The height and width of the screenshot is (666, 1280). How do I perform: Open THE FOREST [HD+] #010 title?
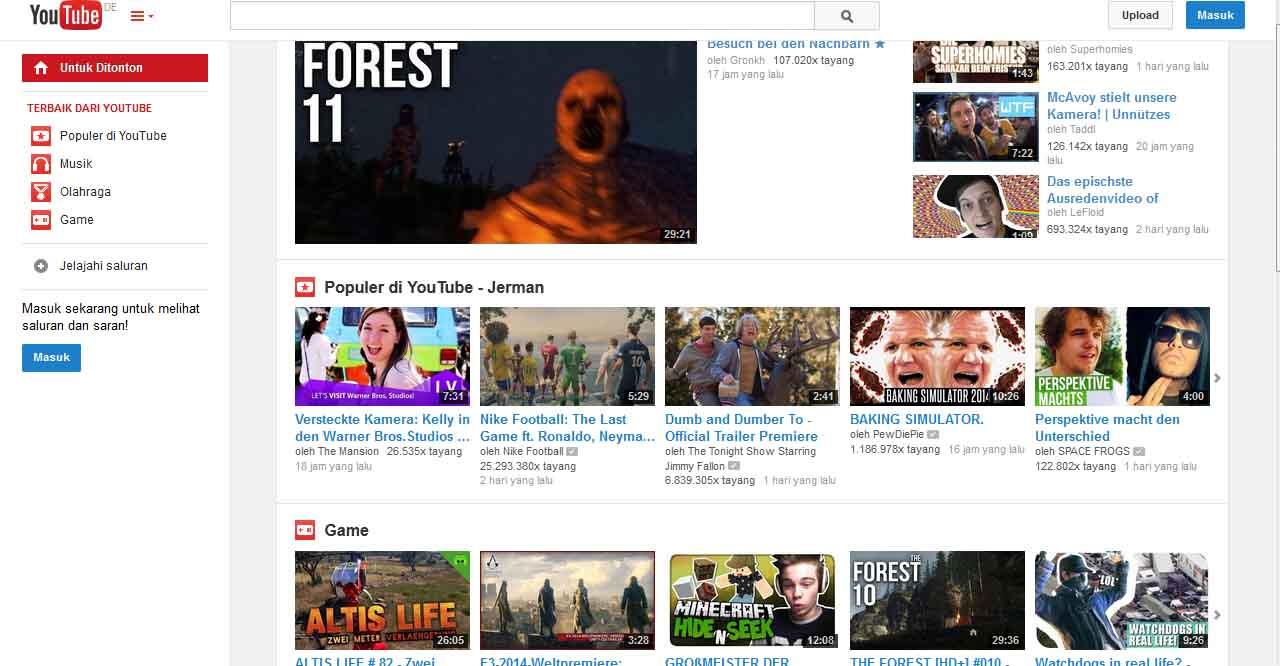click(929, 661)
